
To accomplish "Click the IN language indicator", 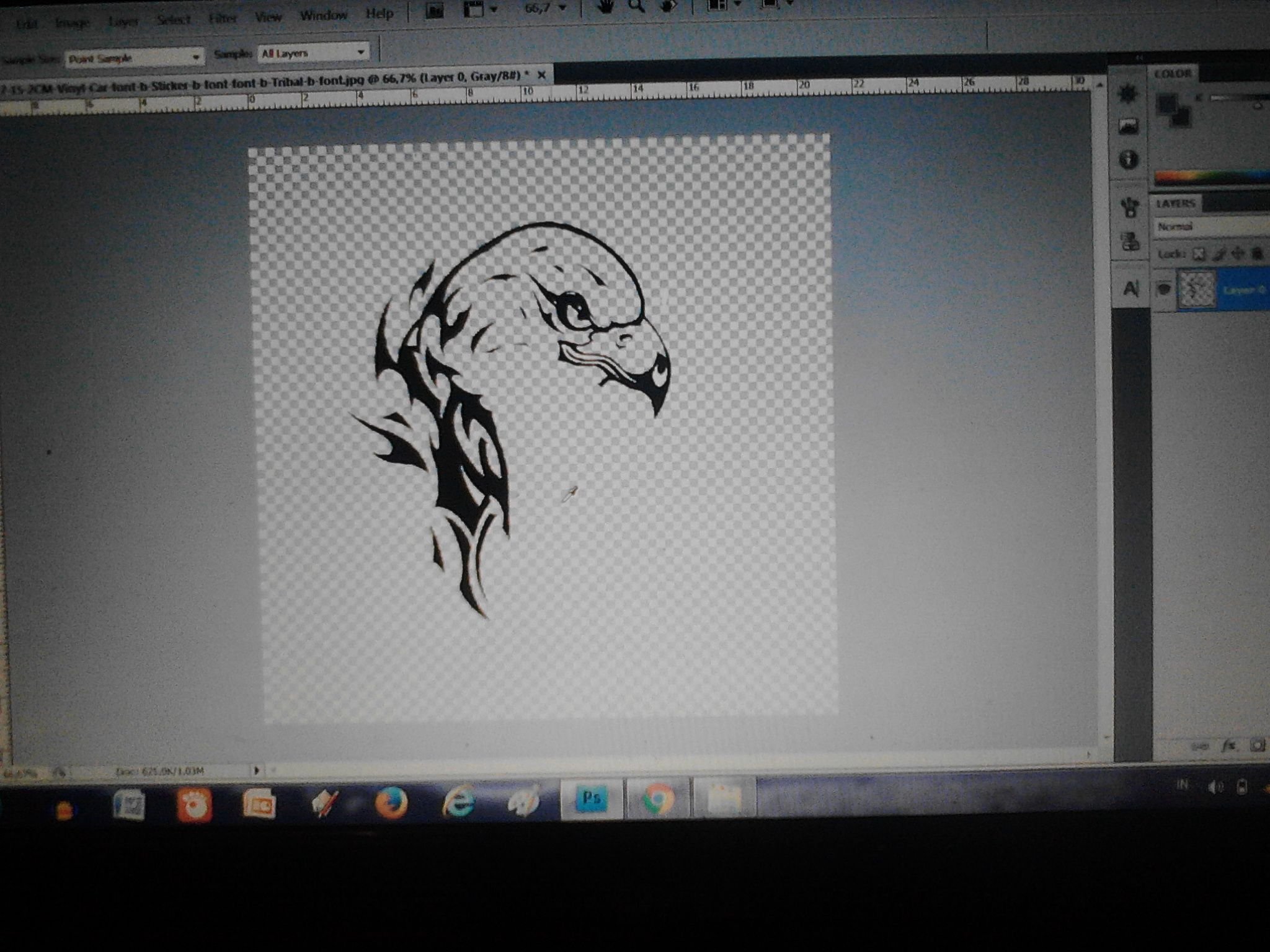I will click(1182, 785).
